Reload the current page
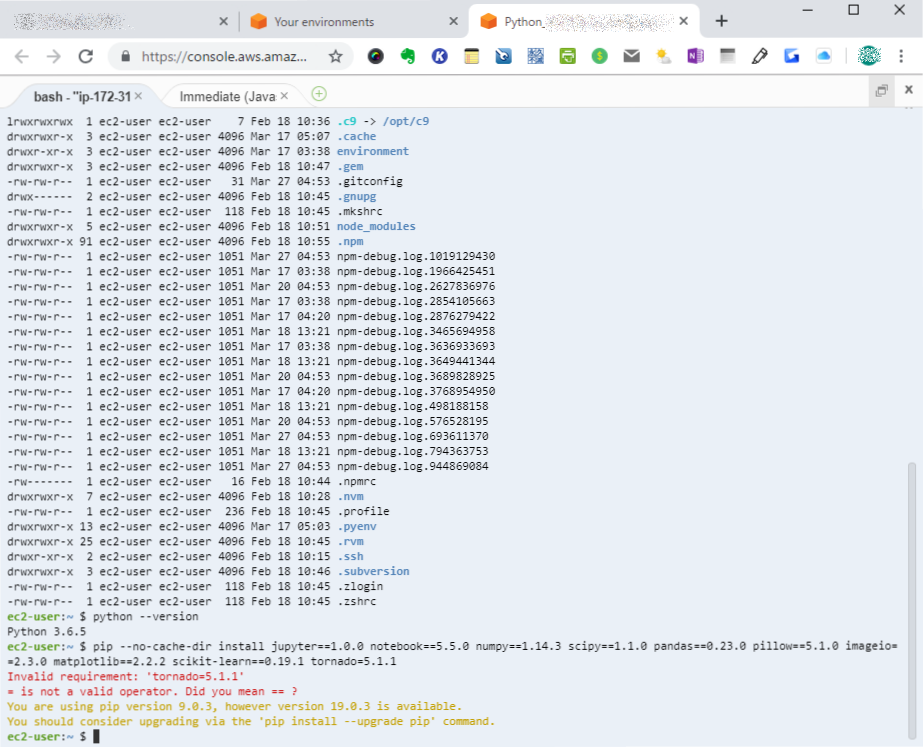 86,56
